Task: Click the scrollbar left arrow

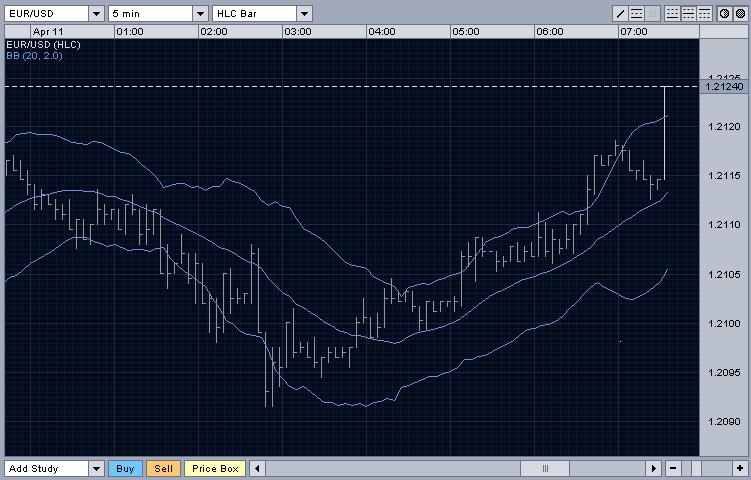Action: point(257,468)
